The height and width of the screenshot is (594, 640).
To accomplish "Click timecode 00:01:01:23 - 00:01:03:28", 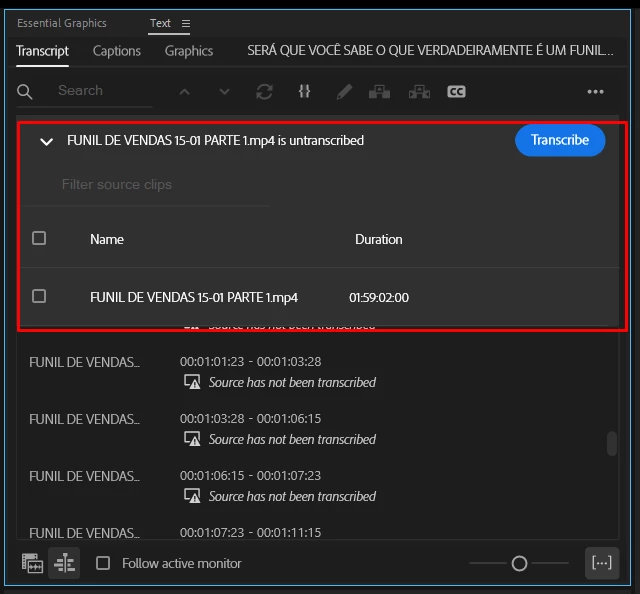I will pos(251,362).
